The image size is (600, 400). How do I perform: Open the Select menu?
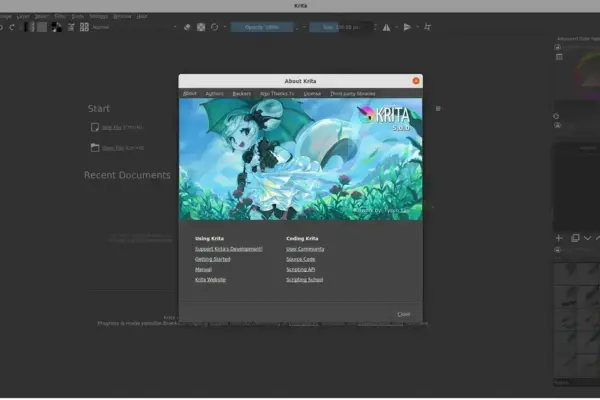click(42, 16)
